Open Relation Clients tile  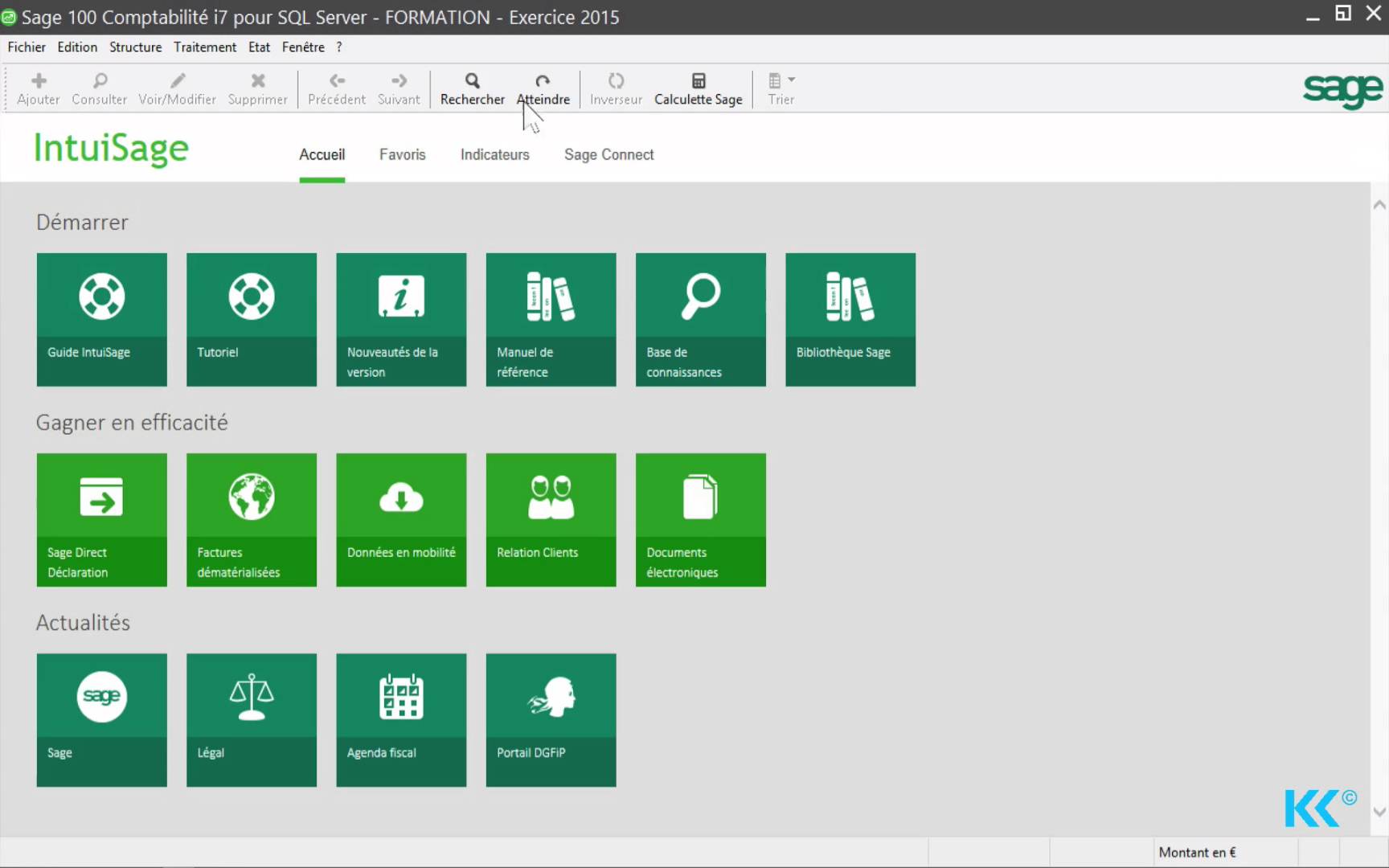[x=551, y=520]
